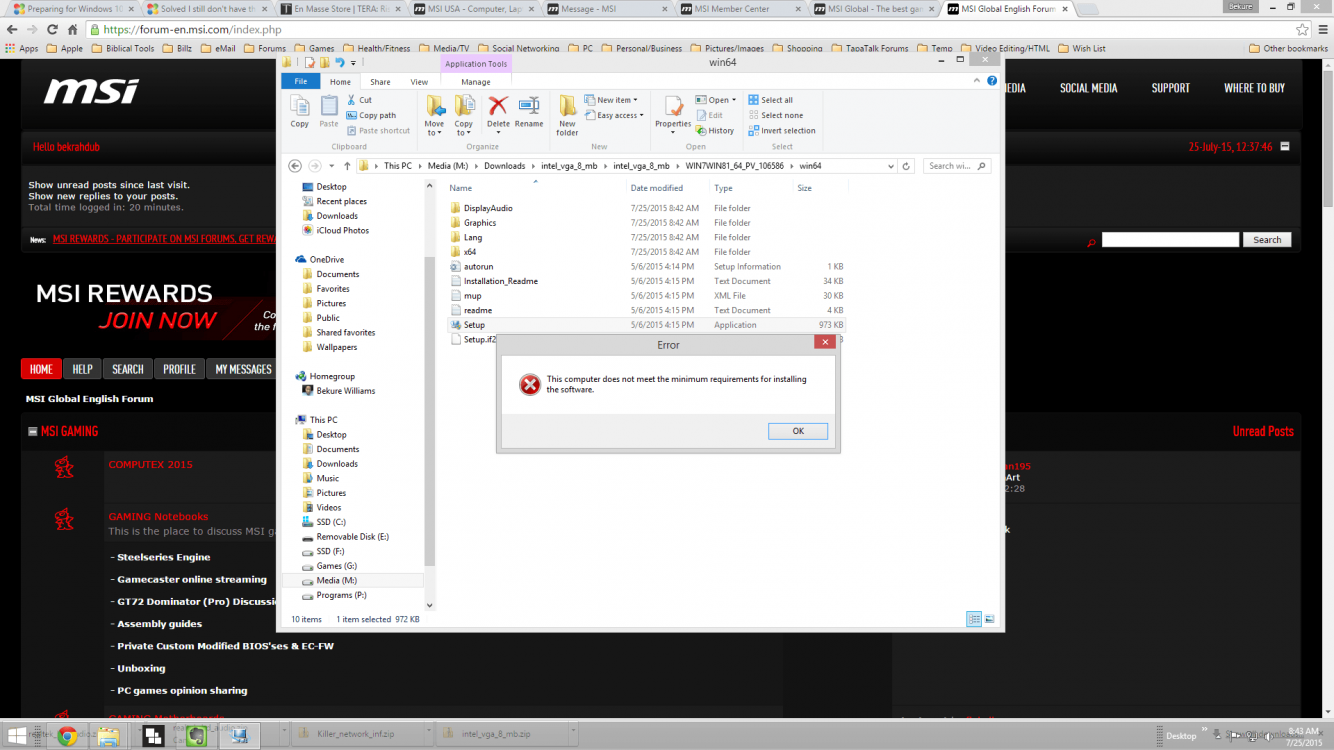Image resolution: width=1334 pixels, height=750 pixels.
Task: Open the Open dropdown in ribbon
Action: (x=715, y=100)
